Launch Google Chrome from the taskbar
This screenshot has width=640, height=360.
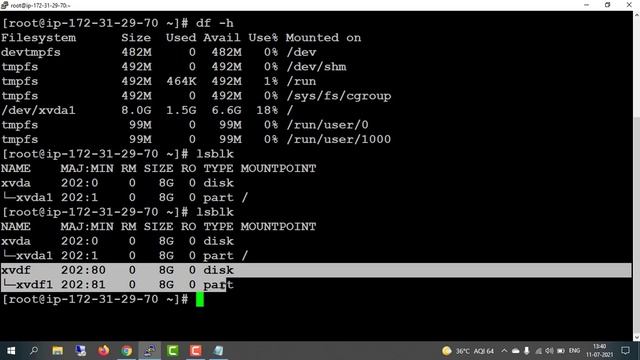click(x=127, y=351)
